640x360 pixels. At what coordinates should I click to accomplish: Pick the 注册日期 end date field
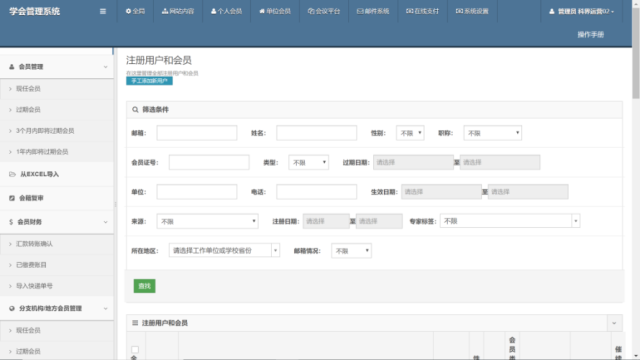379,221
